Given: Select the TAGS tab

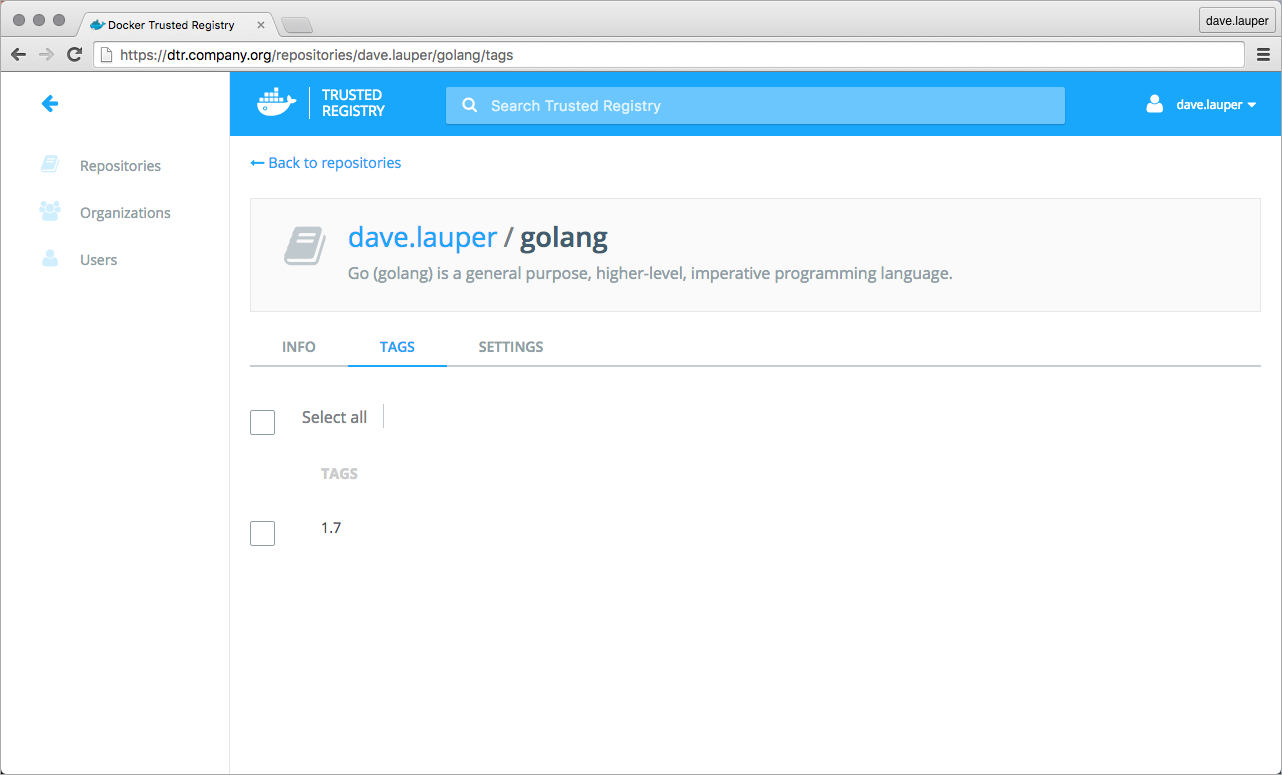Looking at the screenshot, I should [397, 347].
